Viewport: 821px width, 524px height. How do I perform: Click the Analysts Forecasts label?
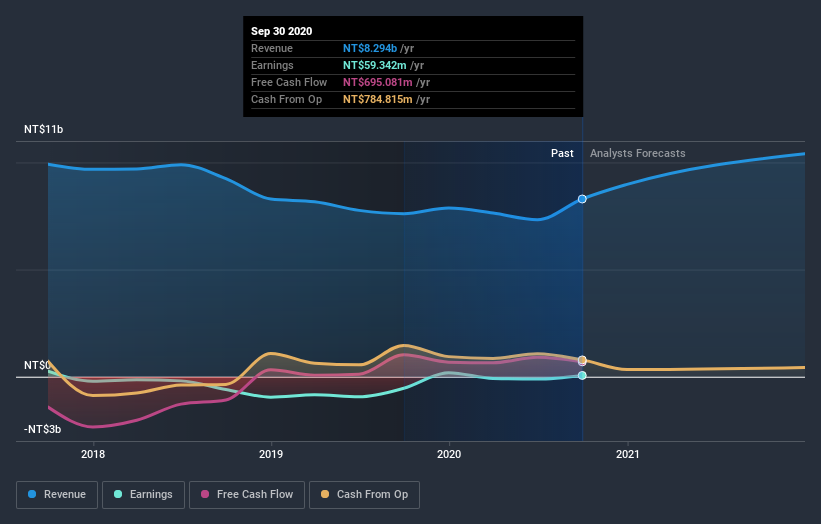click(x=637, y=153)
